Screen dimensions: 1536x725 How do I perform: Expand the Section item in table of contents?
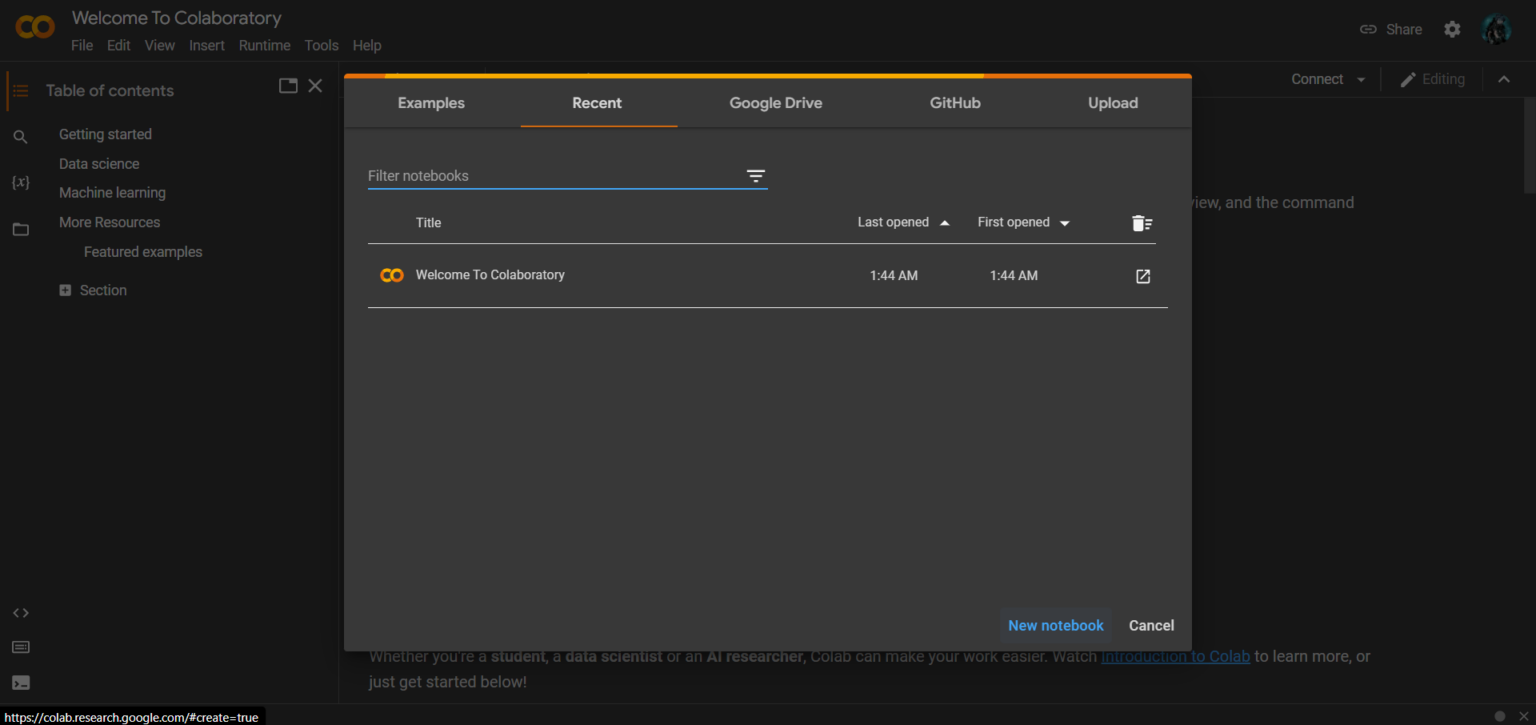(65, 290)
